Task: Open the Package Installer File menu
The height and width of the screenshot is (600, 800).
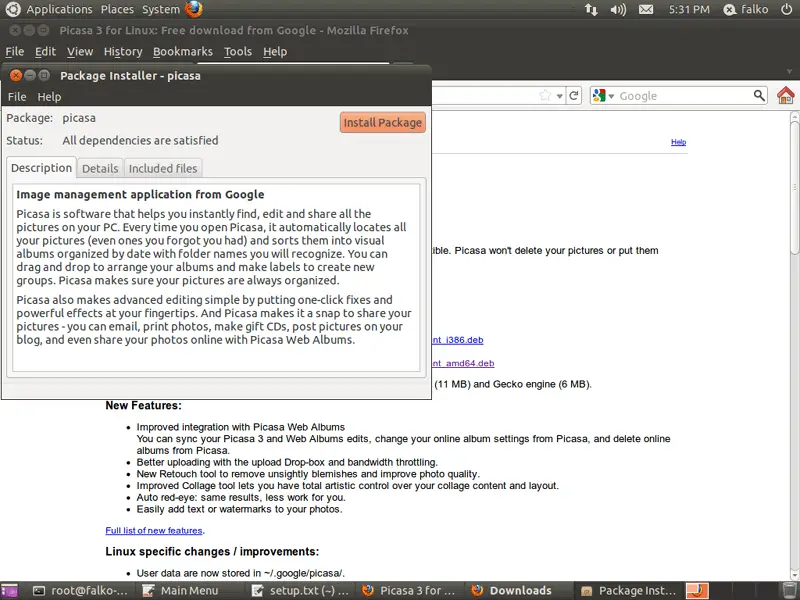Action: click(x=17, y=96)
